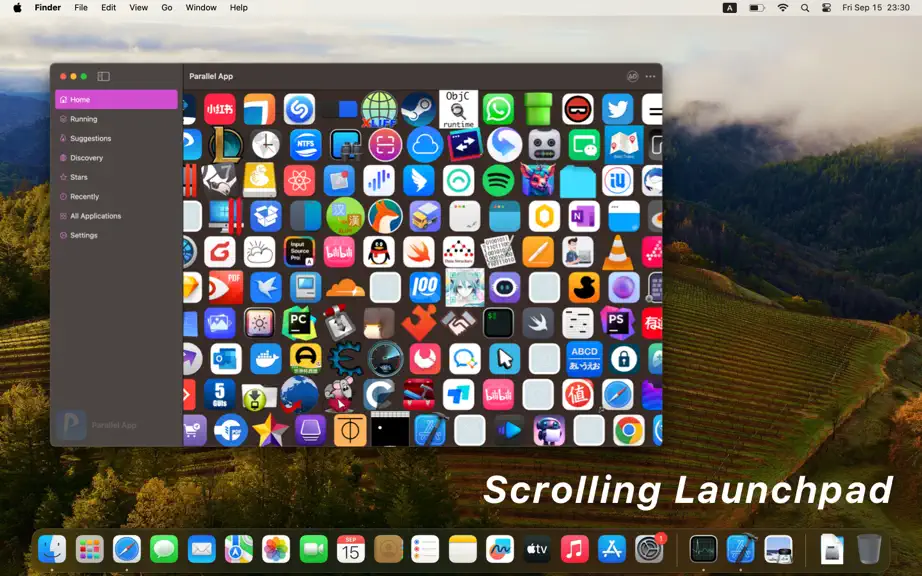Open the Twitter bird icon
Screen dimensions: 922x576
coord(617,109)
